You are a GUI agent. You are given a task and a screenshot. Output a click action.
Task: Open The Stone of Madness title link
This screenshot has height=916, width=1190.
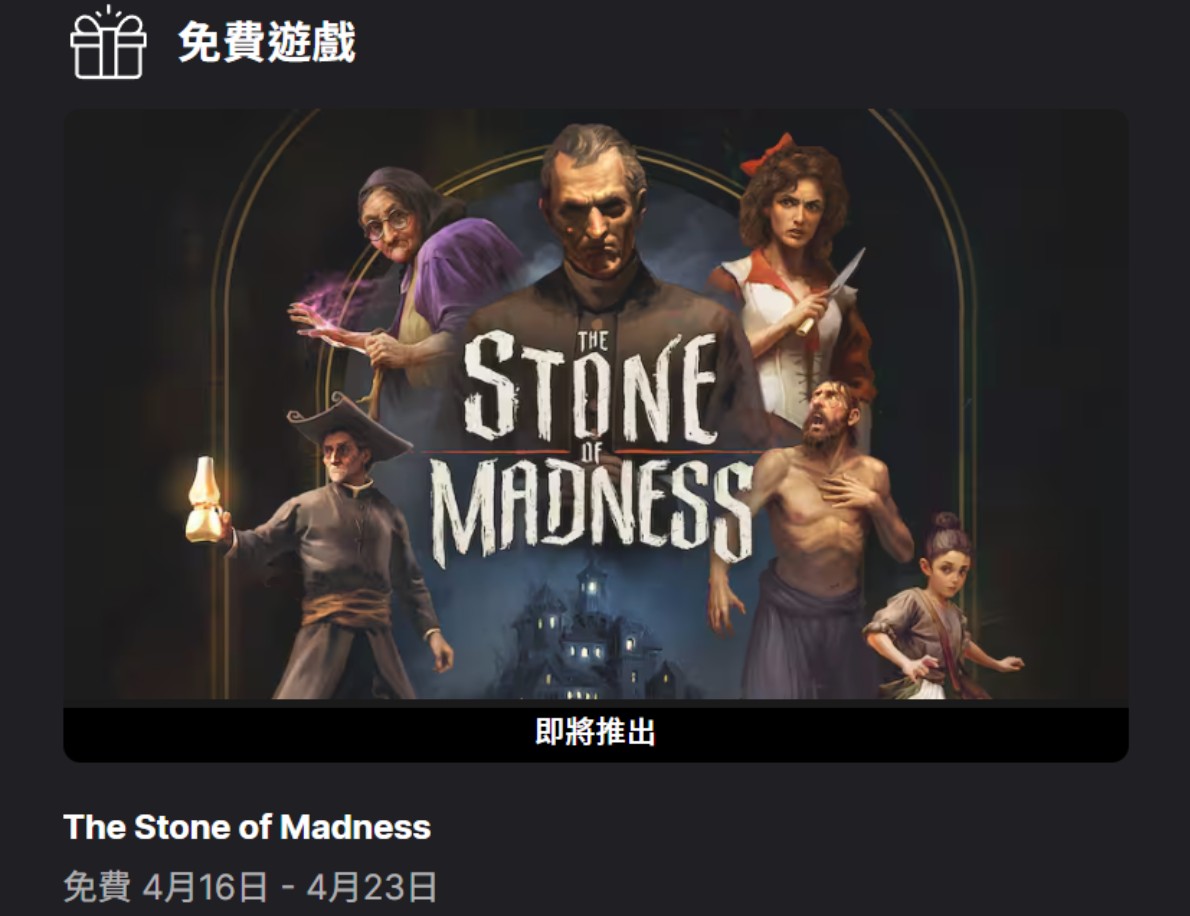(x=247, y=826)
